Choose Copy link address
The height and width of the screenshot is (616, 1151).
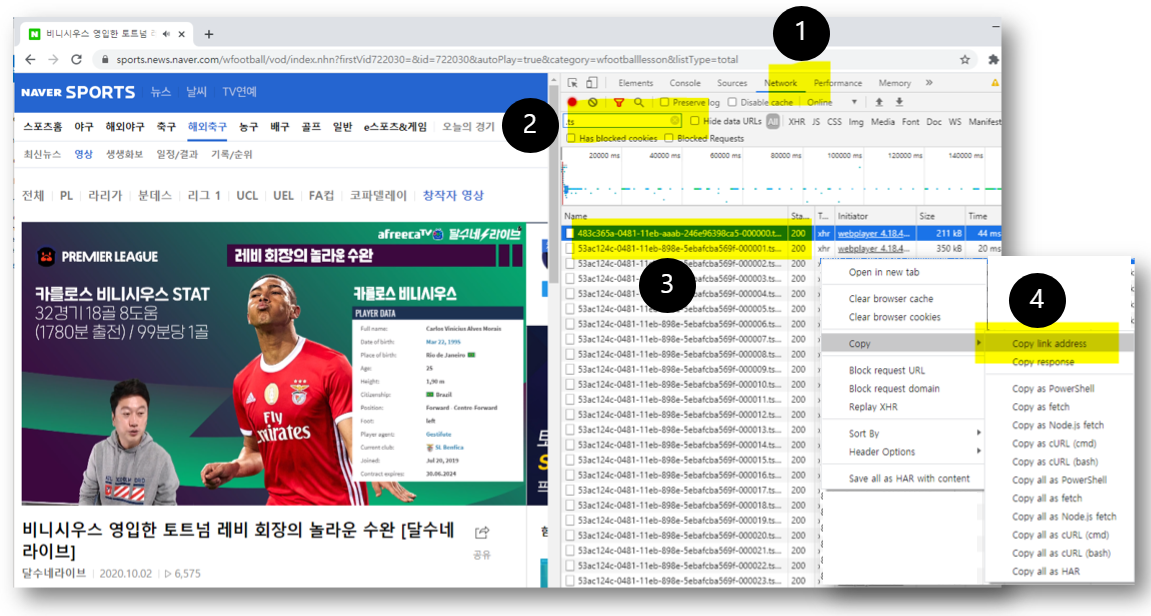(x=1049, y=344)
